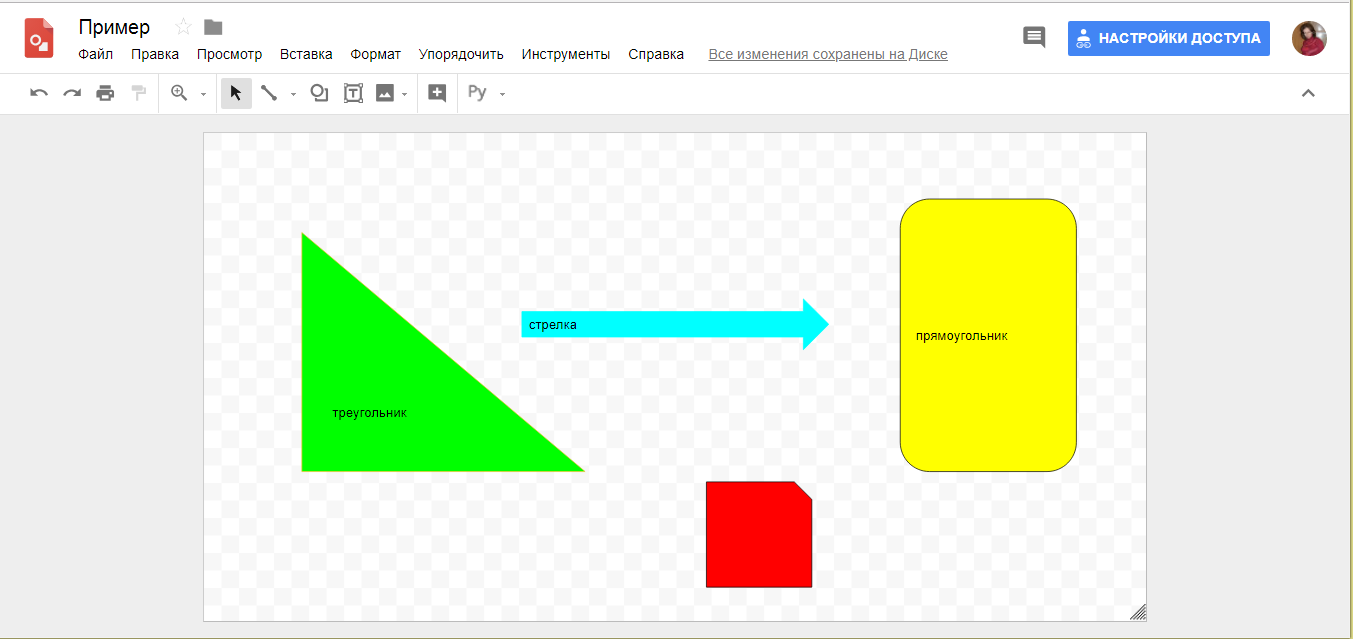Choose the Select arrow tool
Viewport: 1353px width, 639px height.
pos(236,92)
